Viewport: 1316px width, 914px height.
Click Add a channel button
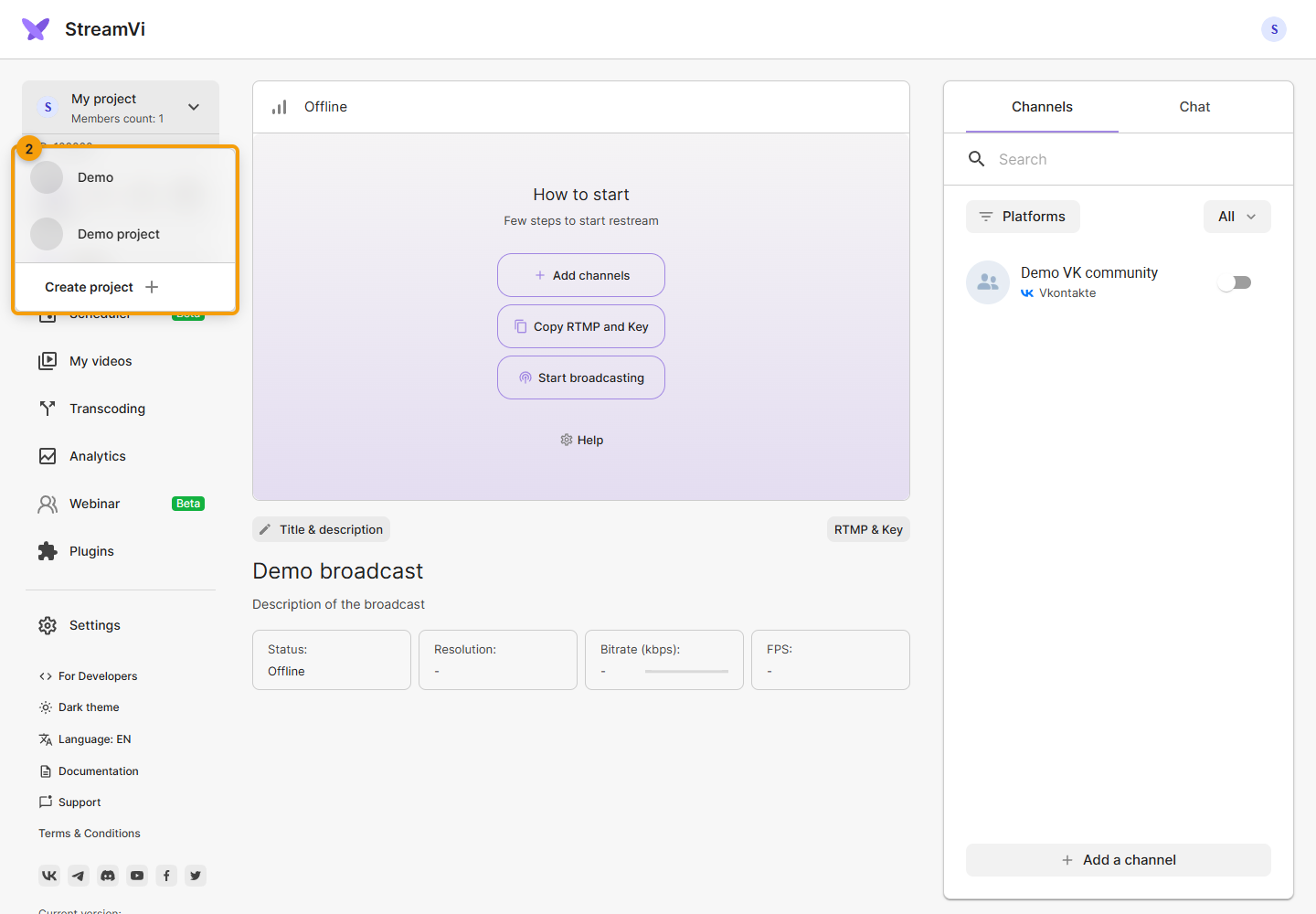(1119, 860)
